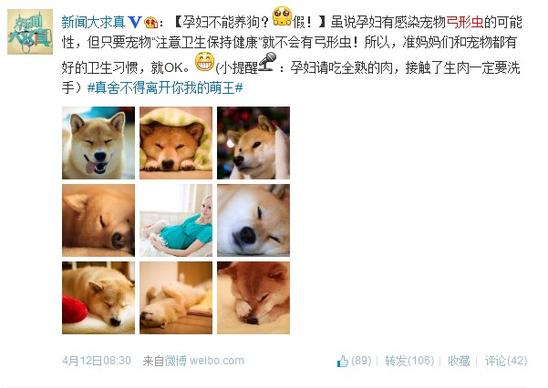Click 收藏 to save the post
The image size is (548, 388).
pyautogui.click(x=459, y=361)
